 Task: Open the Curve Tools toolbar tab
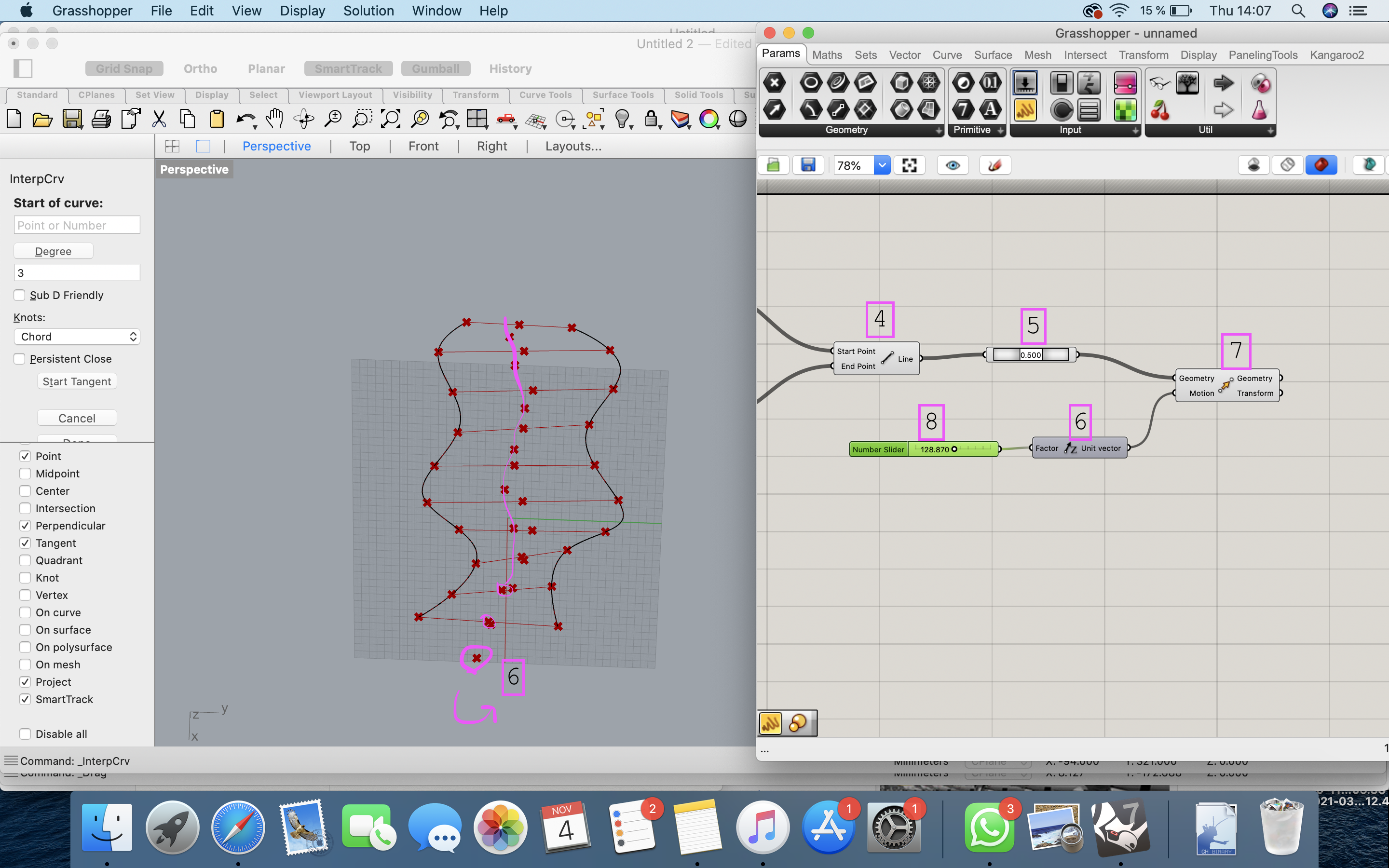tap(545, 95)
